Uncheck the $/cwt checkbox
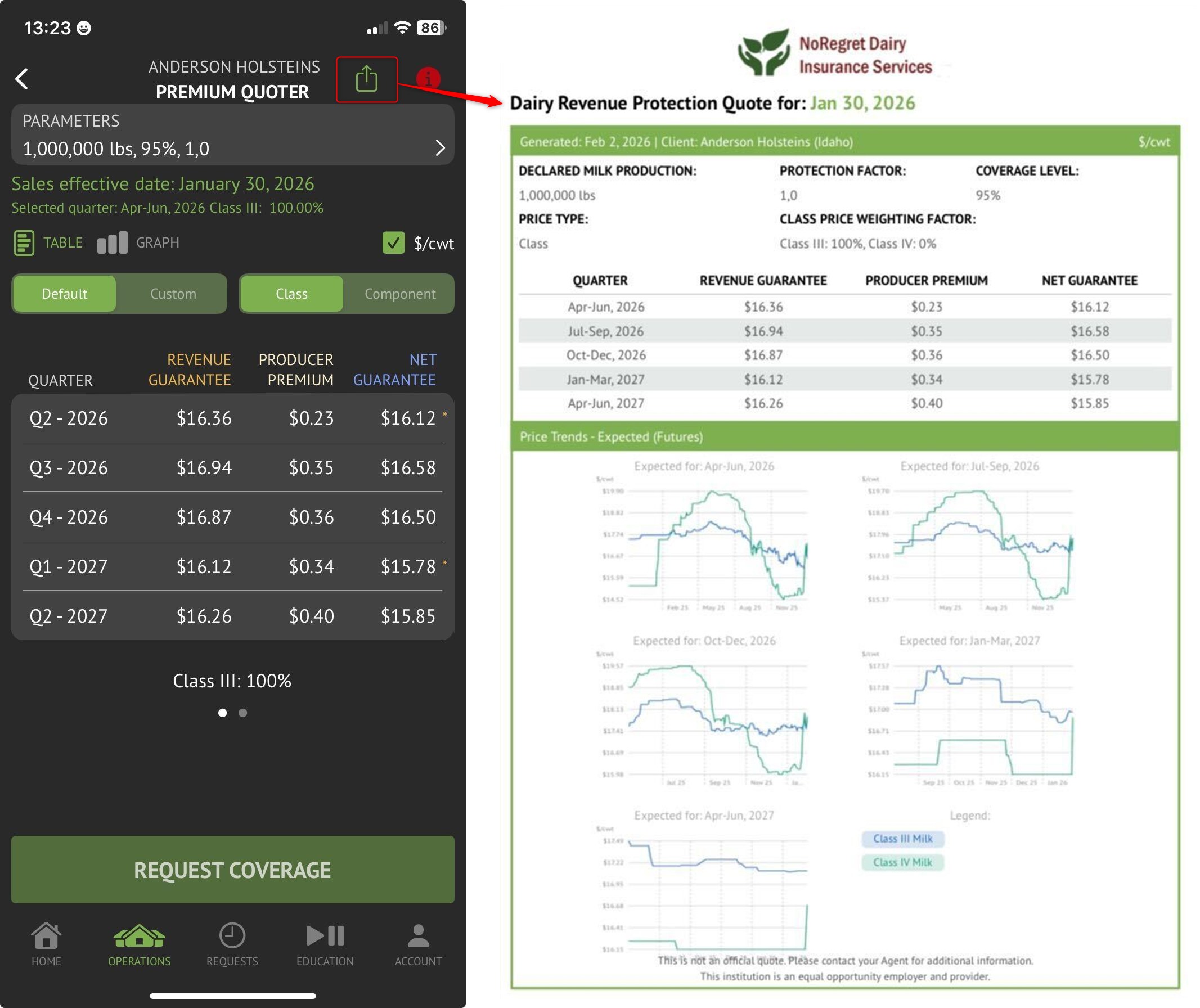Image resolution: width=1200 pixels, height=1008 pixels. pos(393,243)
